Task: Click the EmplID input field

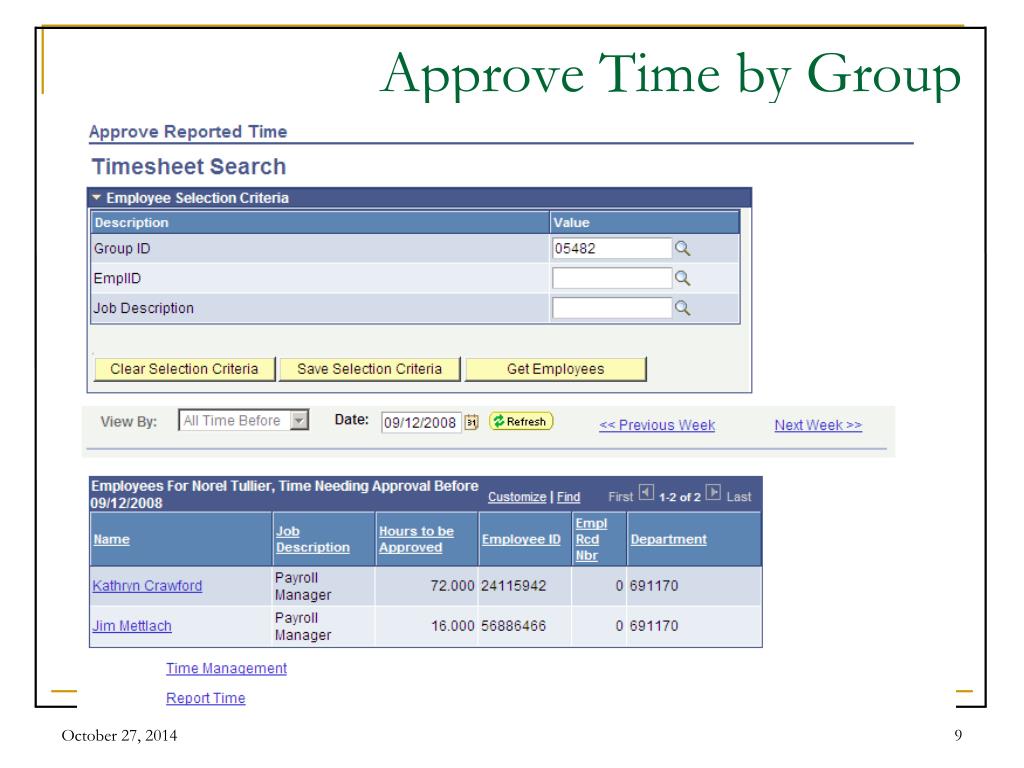Action: 612,278
